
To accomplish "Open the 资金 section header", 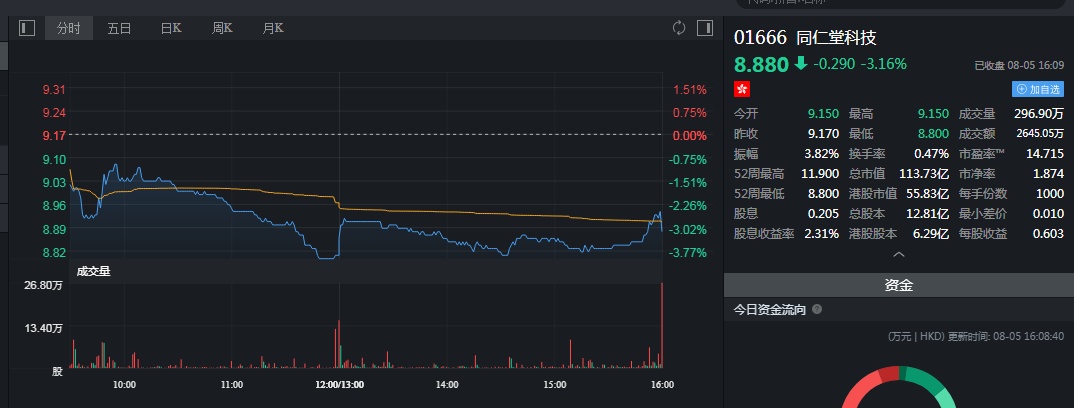I will [x=898, y=285].
